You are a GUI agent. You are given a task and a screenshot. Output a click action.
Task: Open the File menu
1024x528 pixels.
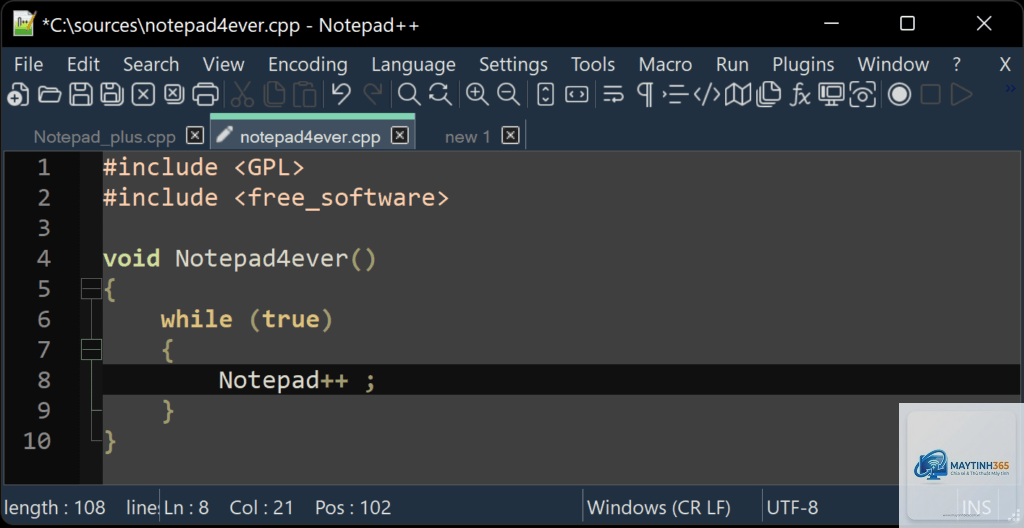tap(29, 64)
